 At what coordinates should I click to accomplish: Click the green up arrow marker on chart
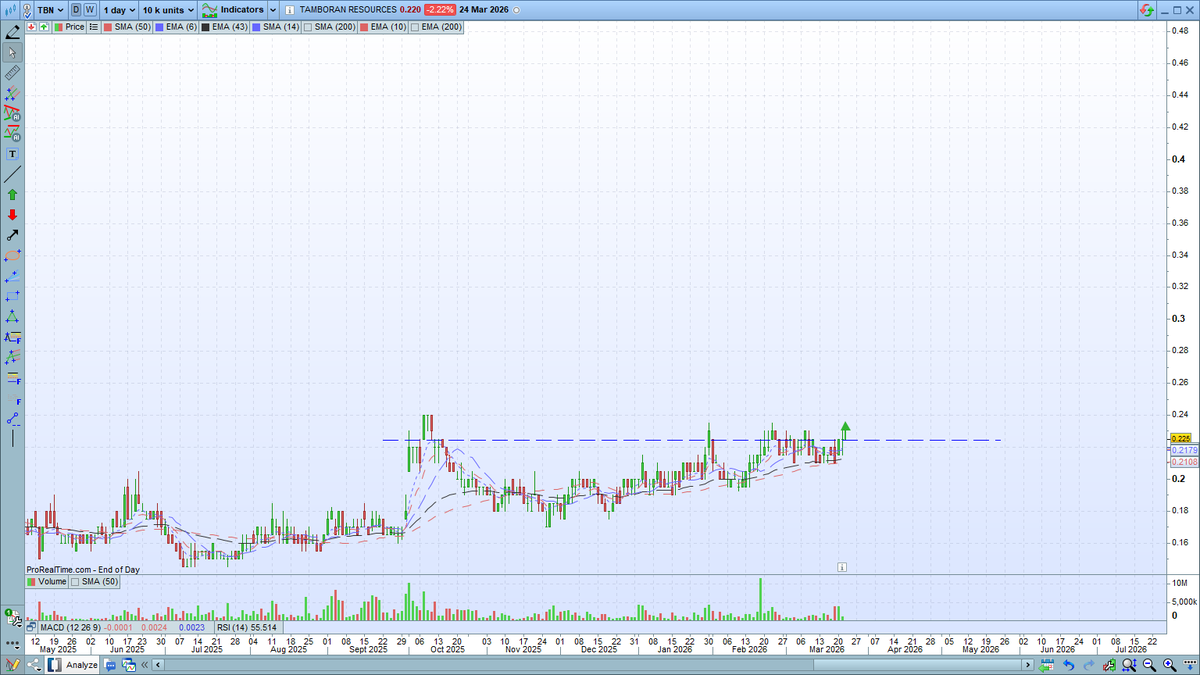tap(846, 428)
